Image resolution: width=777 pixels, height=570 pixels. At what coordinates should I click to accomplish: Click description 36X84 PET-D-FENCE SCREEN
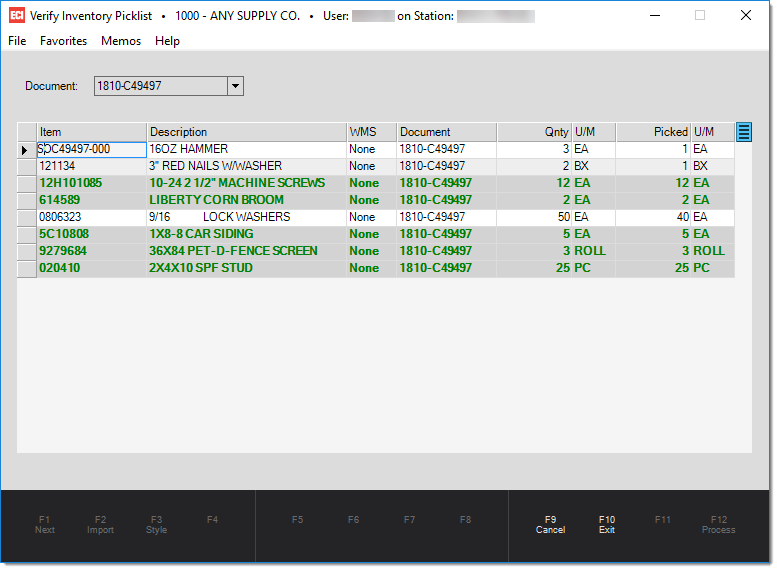(x=247, y=251)
